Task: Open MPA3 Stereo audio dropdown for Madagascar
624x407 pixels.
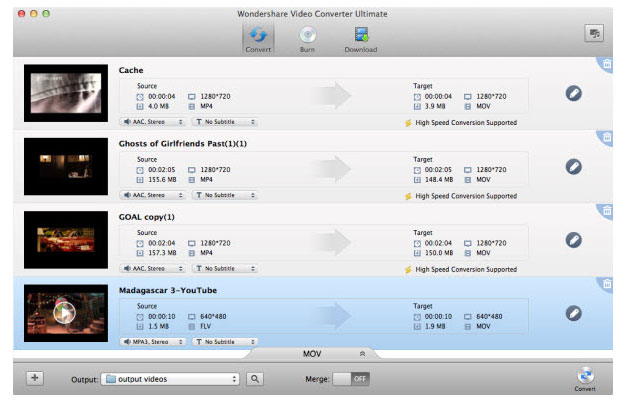Action: [152, 342]
